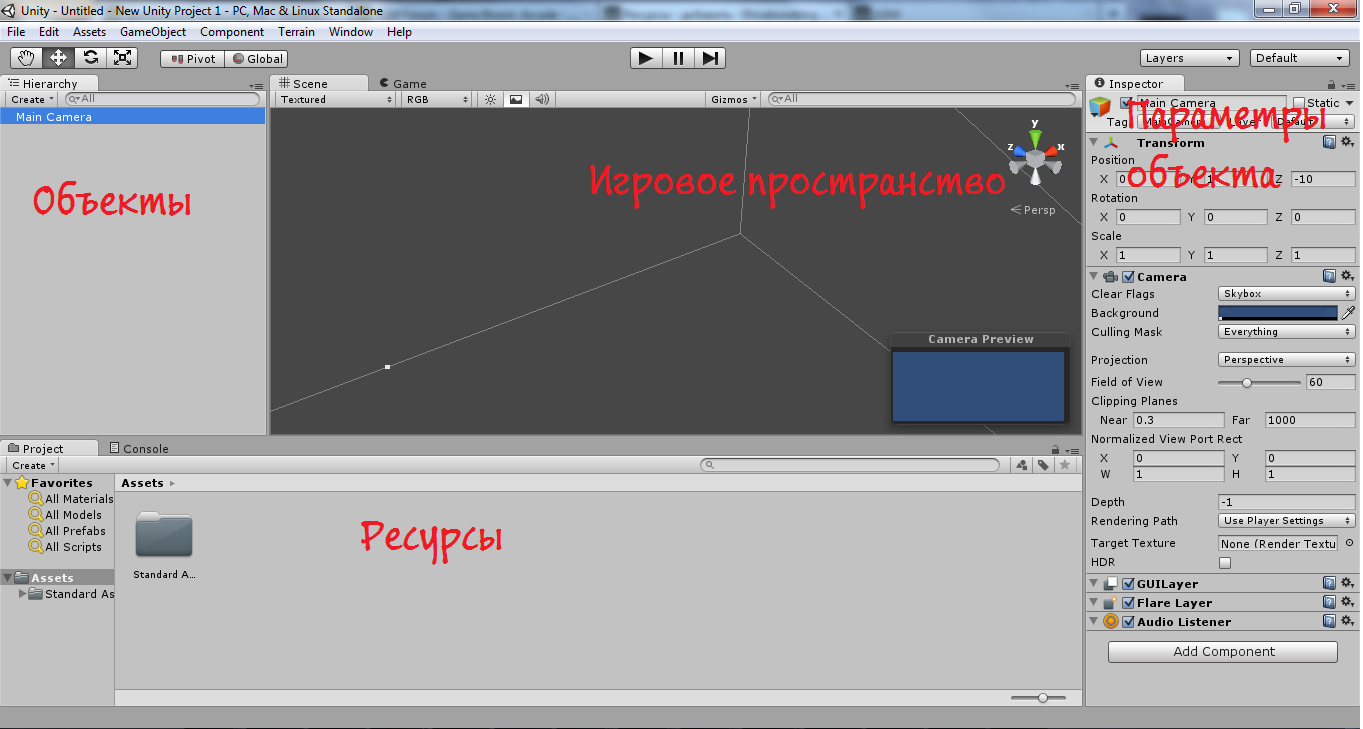Select the Hand tool in the toolbar
The width and height of the screenshot is (1363, 729).
pos(26,58)
